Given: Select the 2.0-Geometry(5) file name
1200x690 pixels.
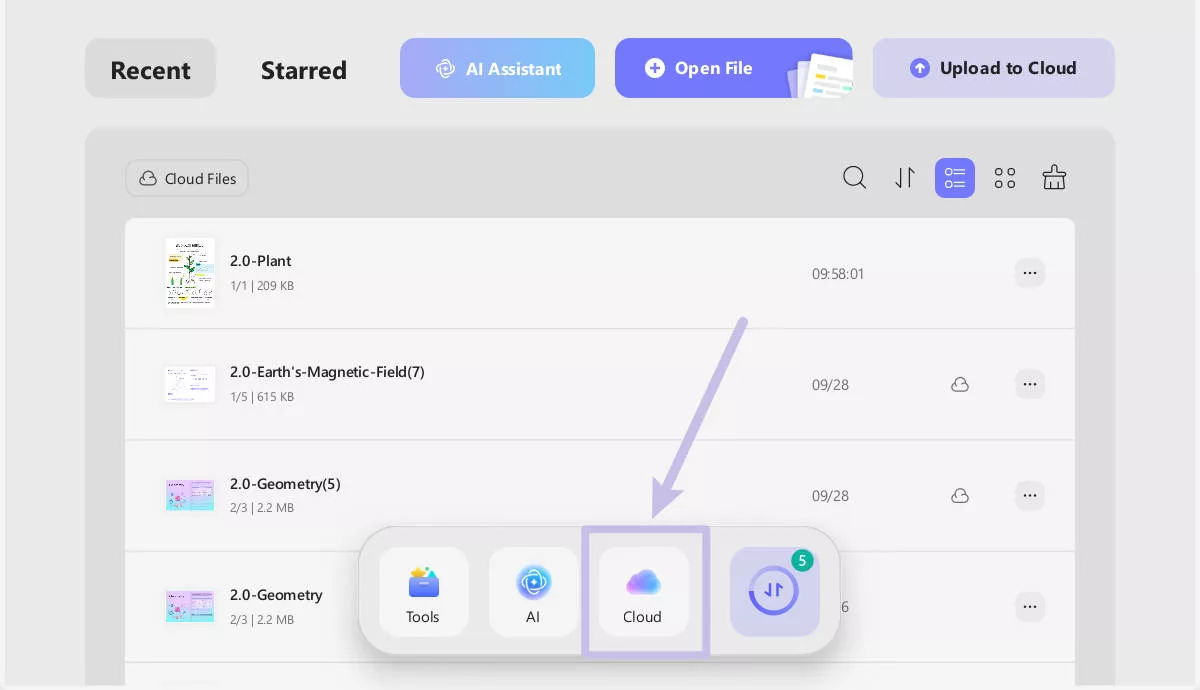Looking at the screenshot, I should [285, 484].
